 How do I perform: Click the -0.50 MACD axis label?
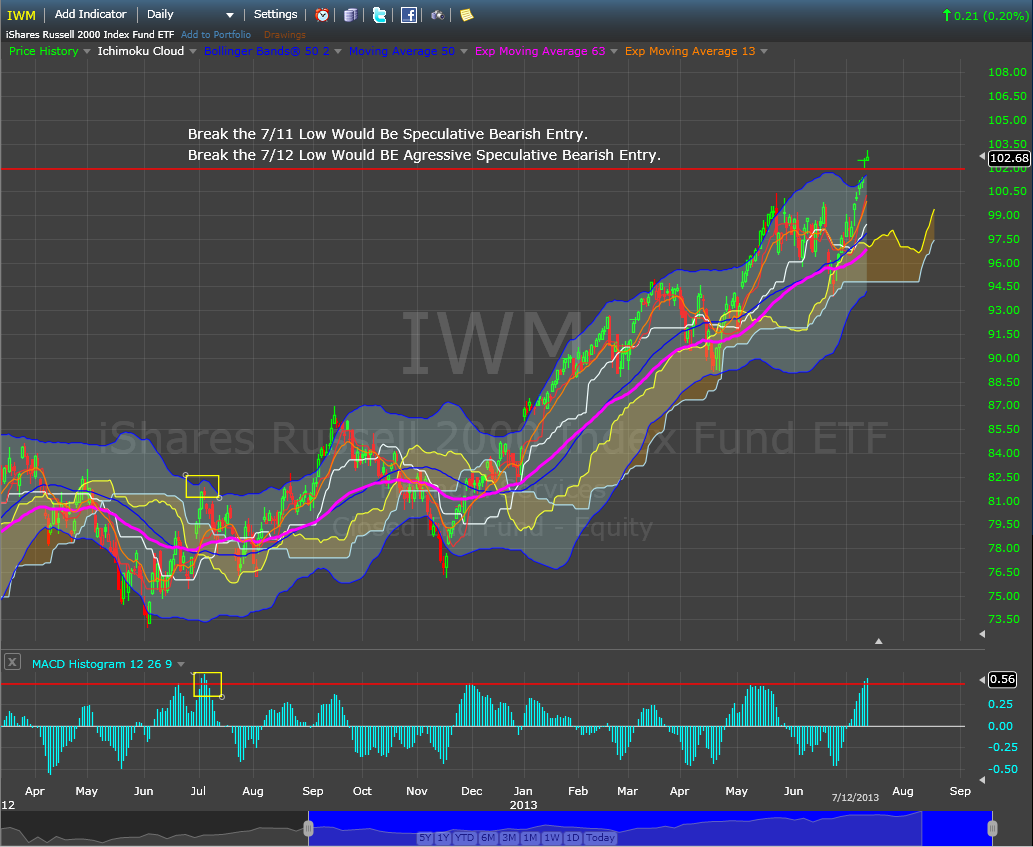[x=1001, y=769]
